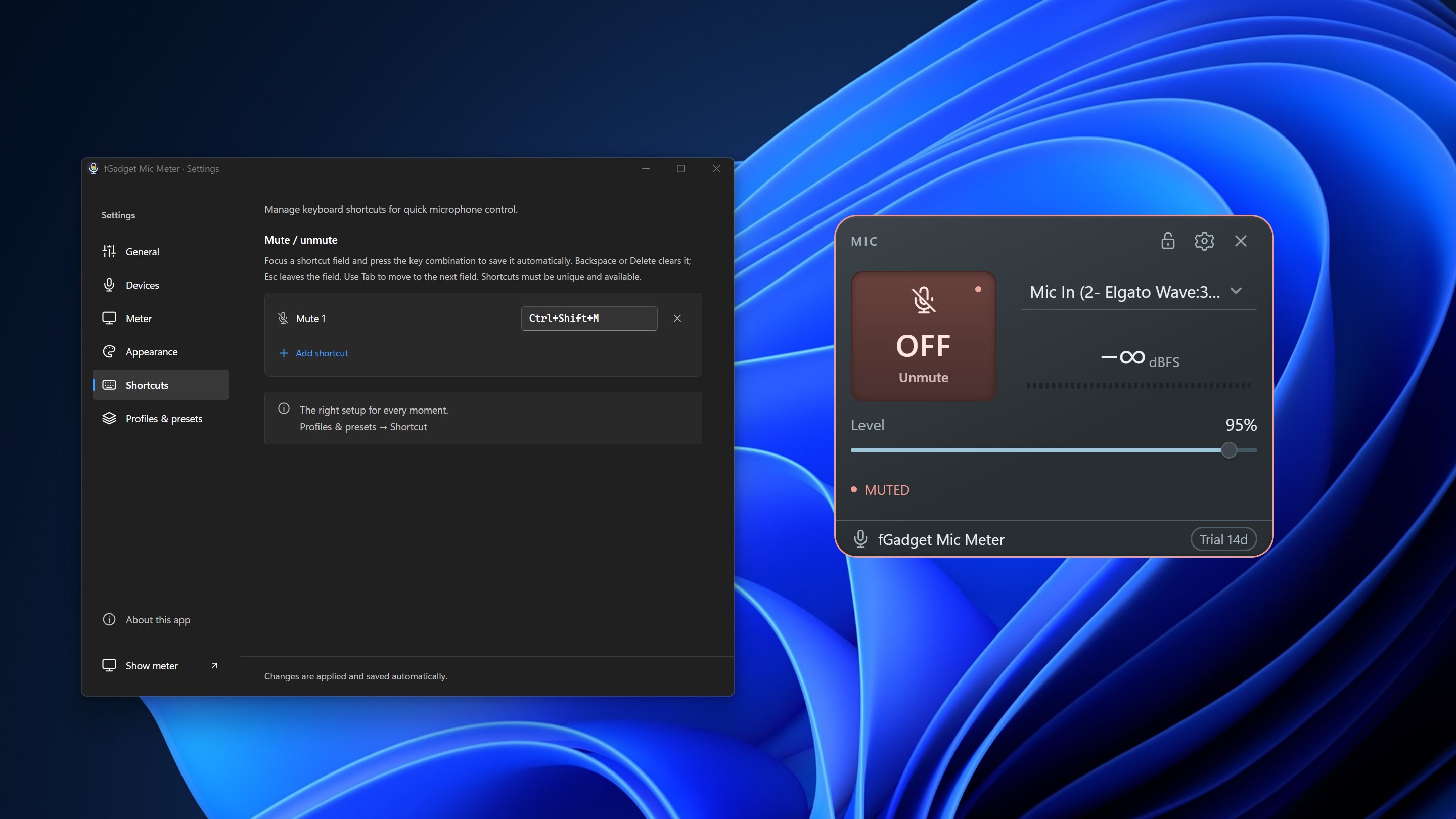
Task: Click 'Profiles & presets → Shortcut' hint text
Action: [x=363, y=427]
